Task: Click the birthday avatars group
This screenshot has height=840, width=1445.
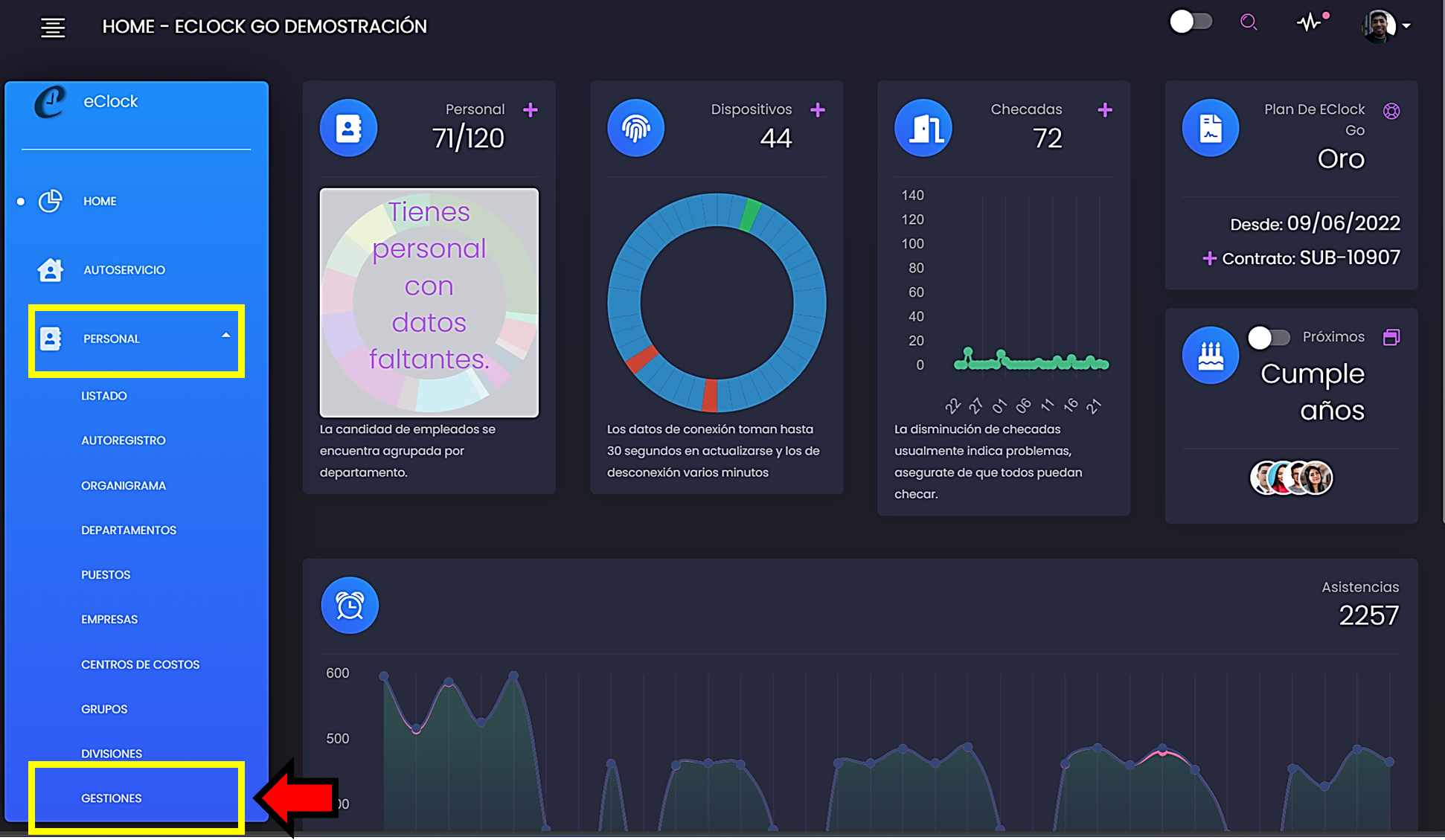Action: 1291,478
